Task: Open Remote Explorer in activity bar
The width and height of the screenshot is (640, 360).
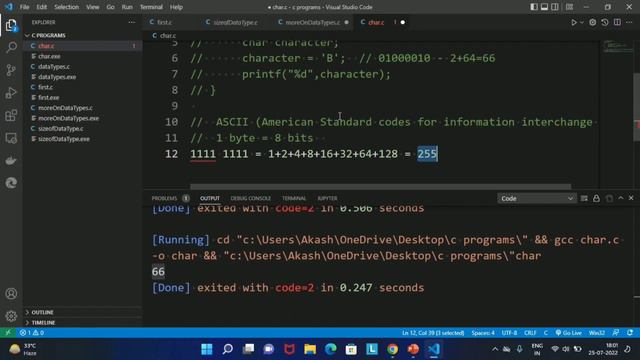Action: [11, 138]
